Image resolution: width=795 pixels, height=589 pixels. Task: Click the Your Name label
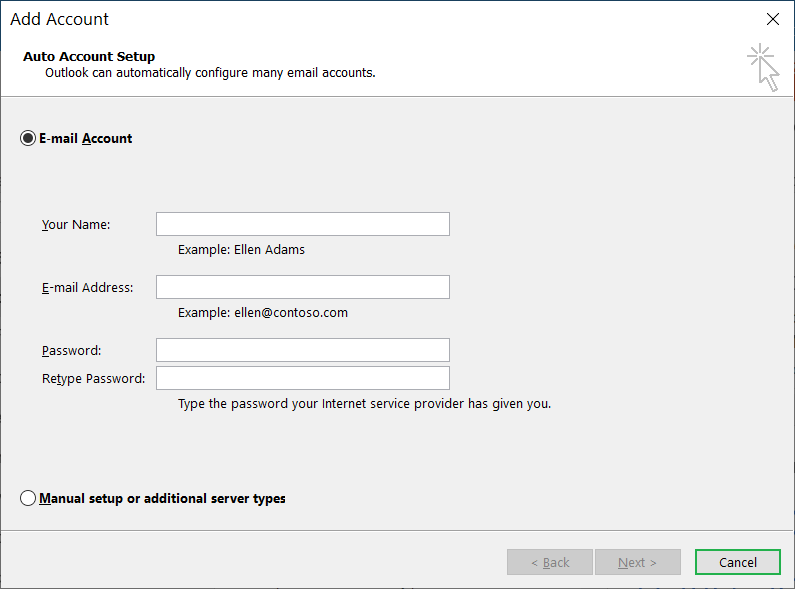(x=76, y=225)
